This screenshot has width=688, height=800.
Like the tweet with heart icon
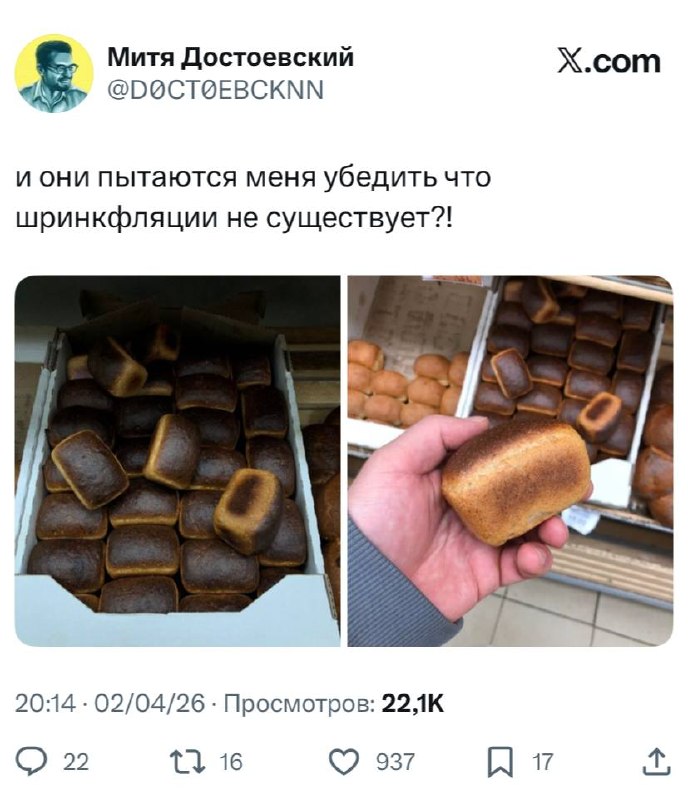click(343, 762)
